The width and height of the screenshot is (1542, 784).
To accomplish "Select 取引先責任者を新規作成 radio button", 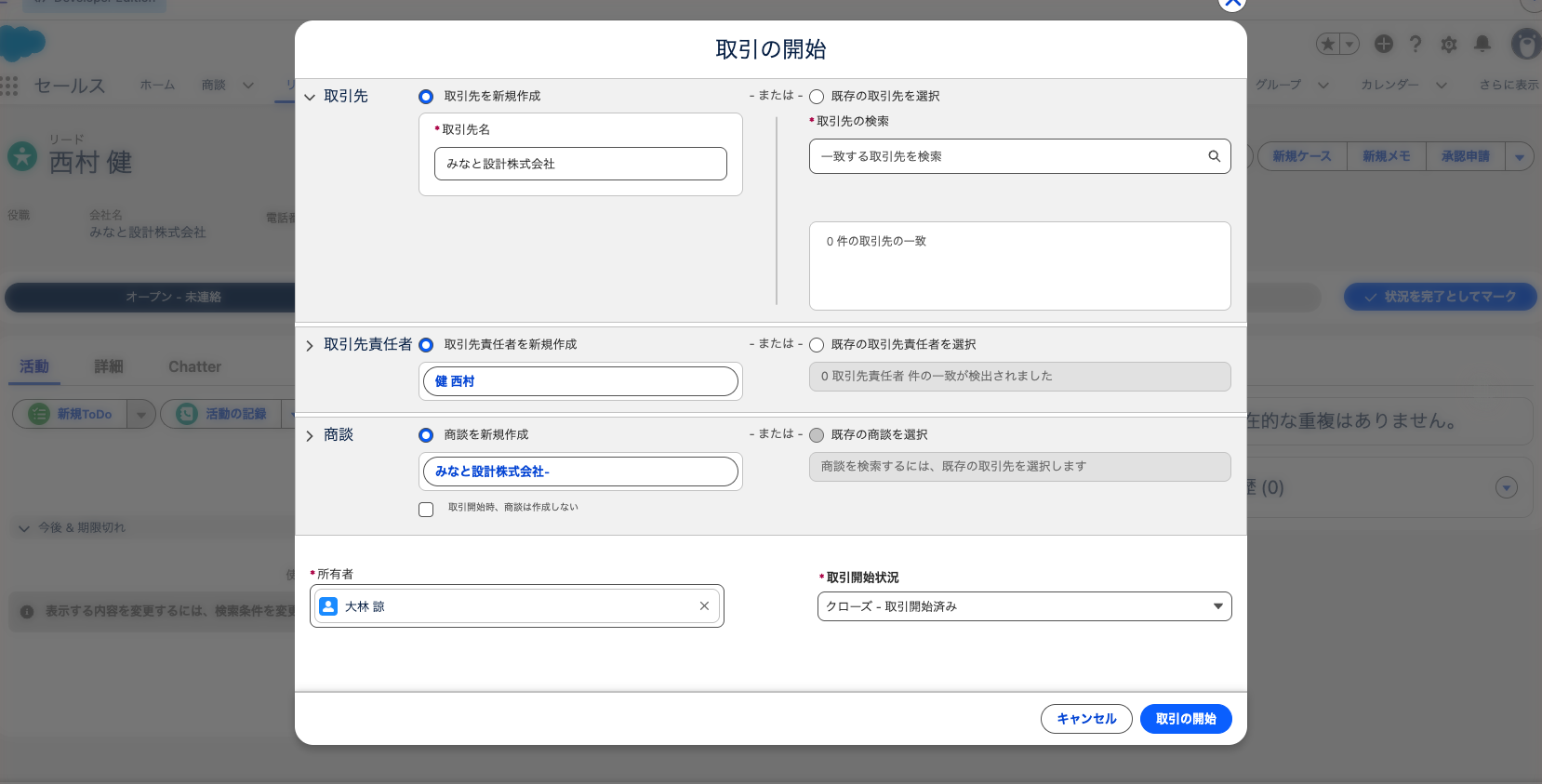I will (426, 345).
